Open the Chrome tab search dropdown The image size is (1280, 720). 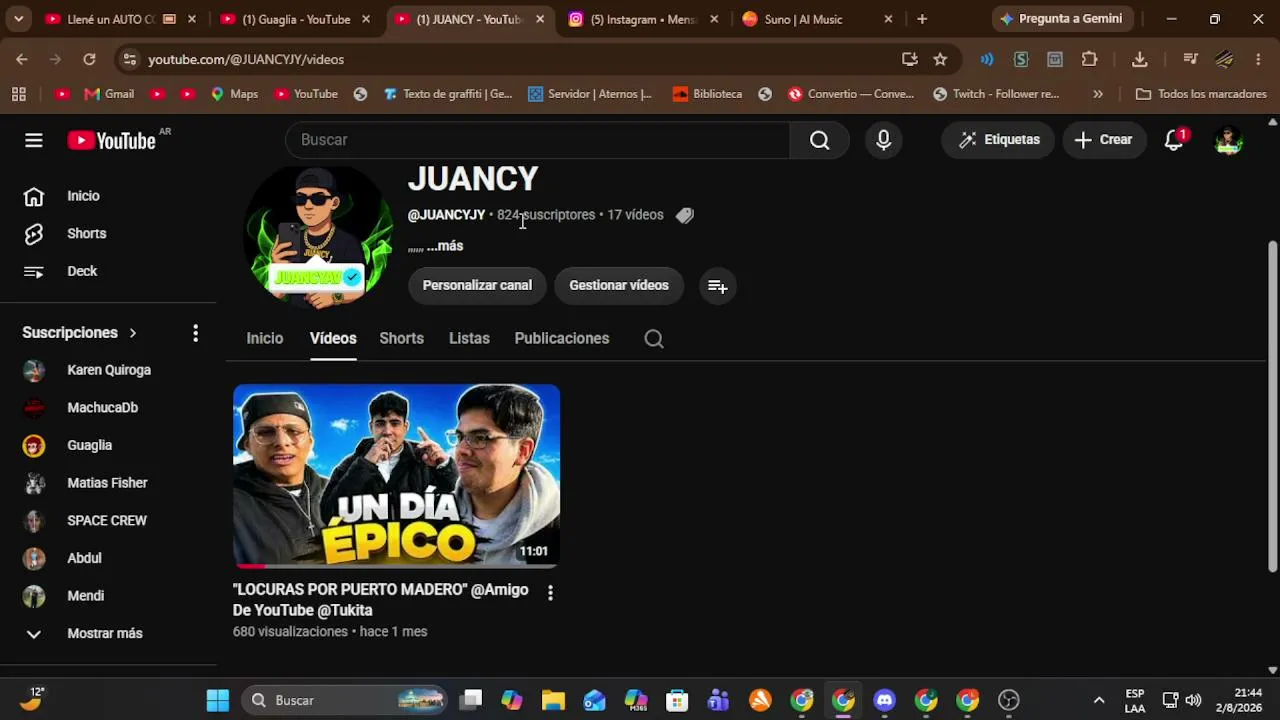tap(18, 19)
